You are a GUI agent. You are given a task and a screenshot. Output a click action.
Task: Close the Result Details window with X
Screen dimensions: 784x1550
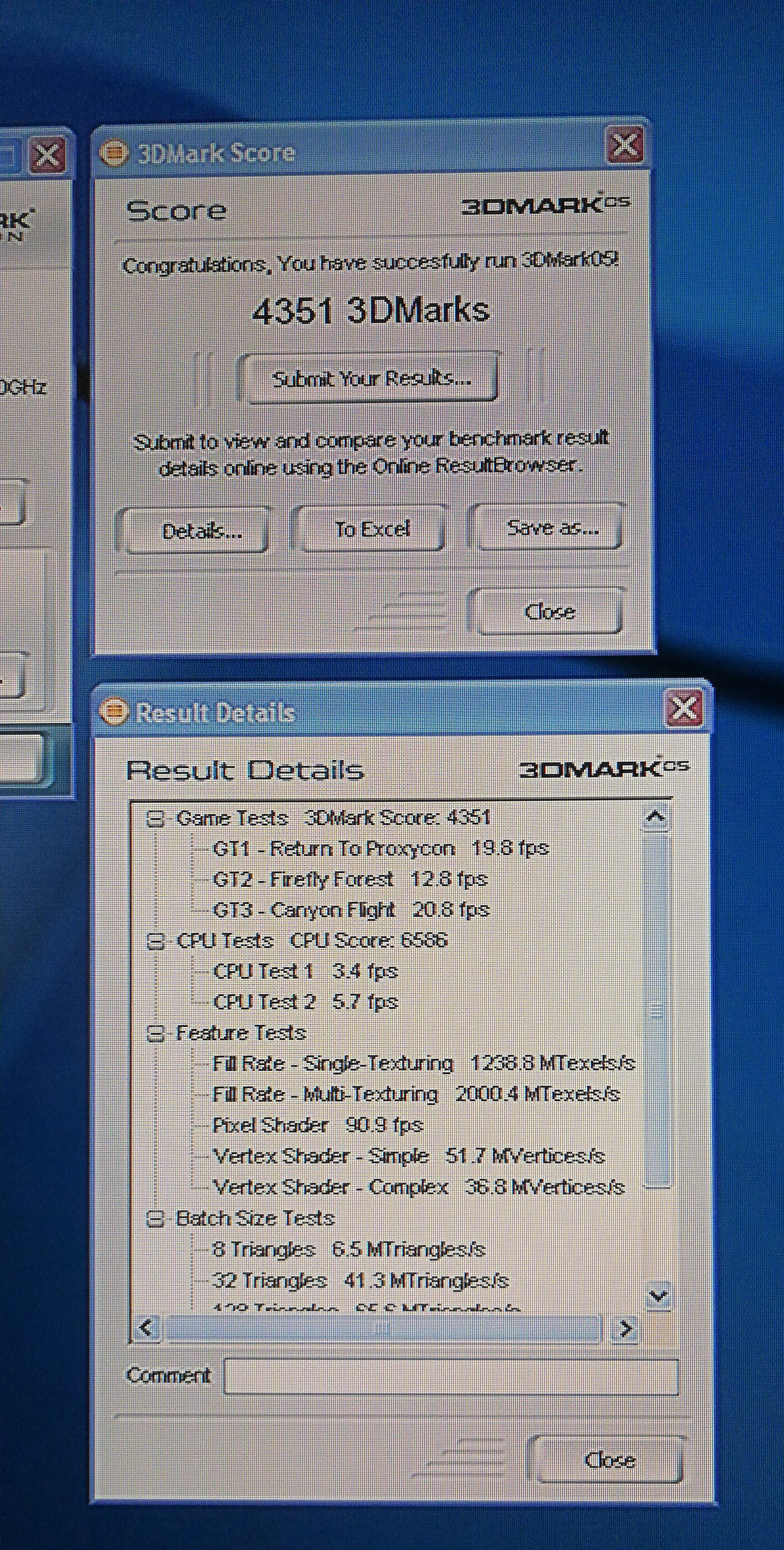point(683,709)
